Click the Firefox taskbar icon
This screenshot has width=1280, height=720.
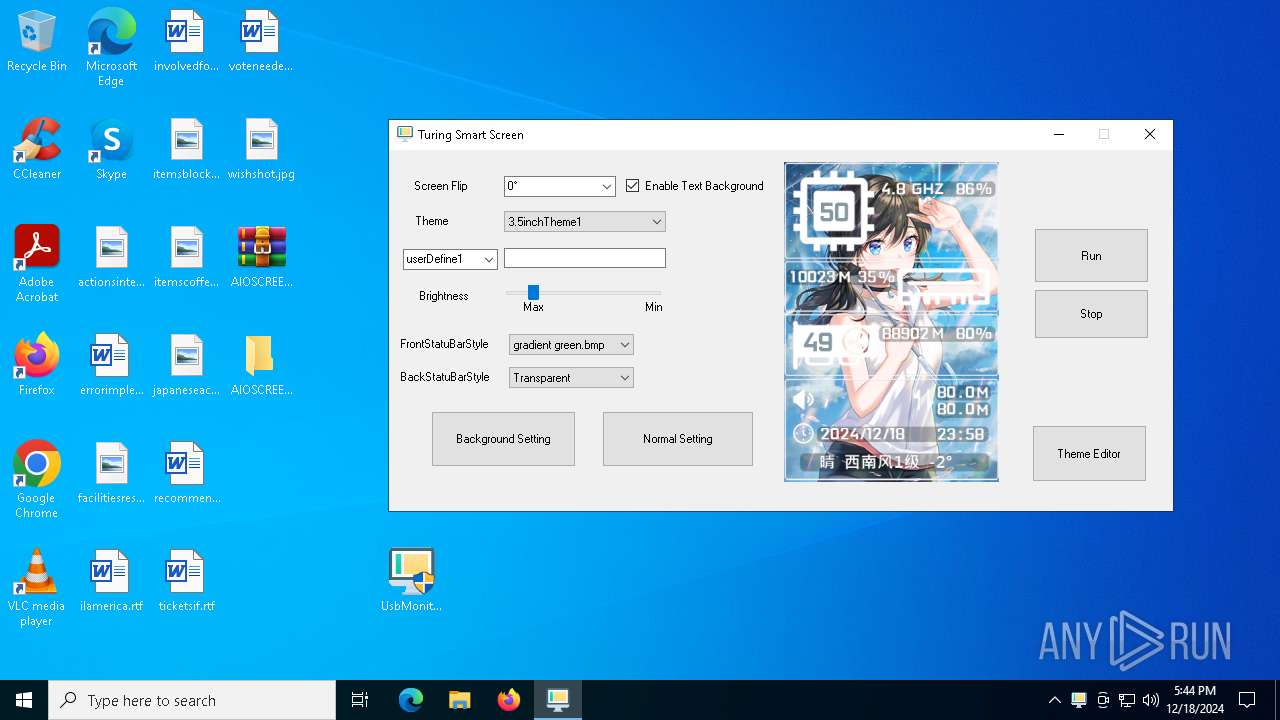point(509,700)
